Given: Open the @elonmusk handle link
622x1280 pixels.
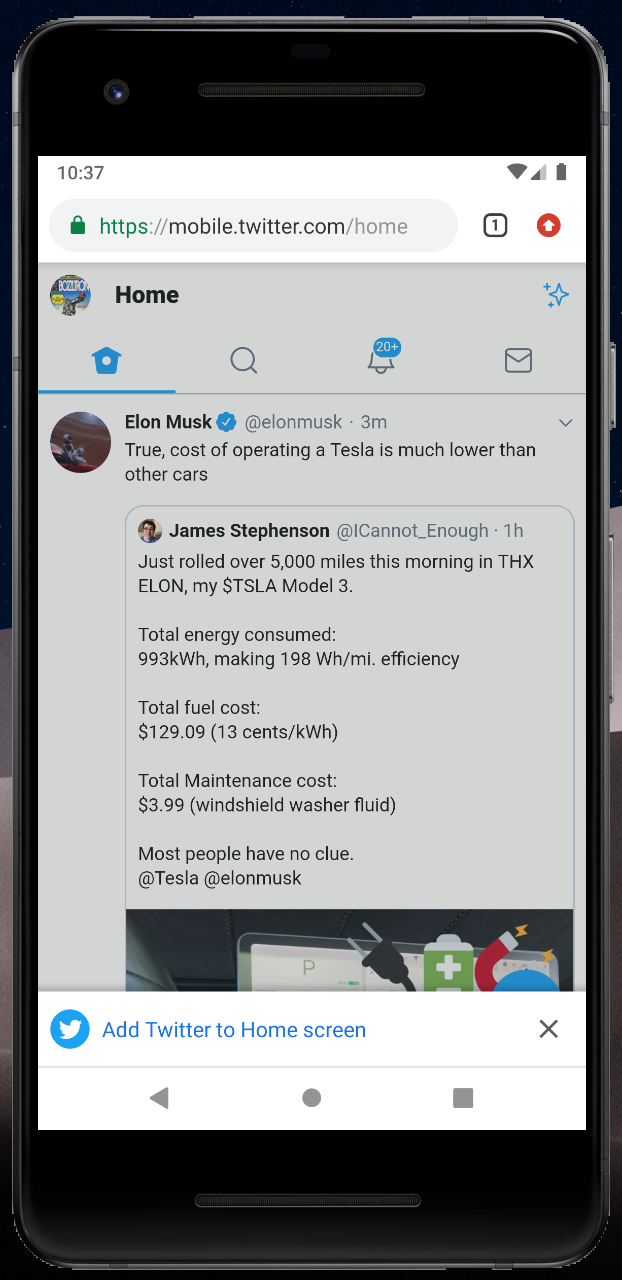Looking at the screenshot, I should click(x=293, y=422).
